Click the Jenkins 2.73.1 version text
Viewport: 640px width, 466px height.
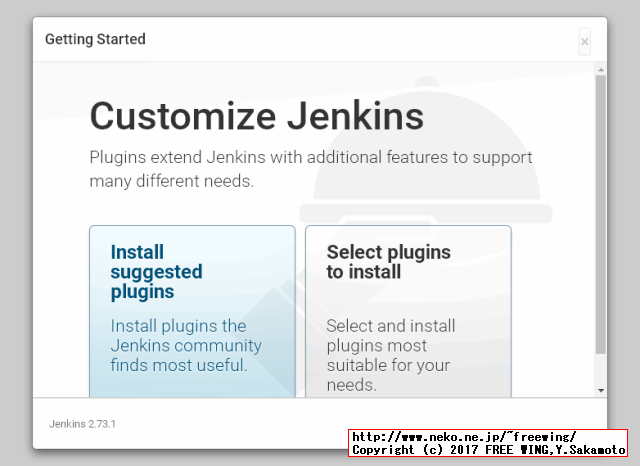click(82, 424)
